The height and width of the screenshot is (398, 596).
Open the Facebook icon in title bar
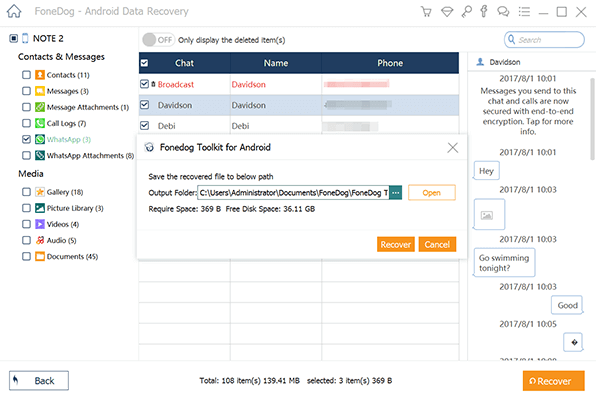(x=484, y=11)
